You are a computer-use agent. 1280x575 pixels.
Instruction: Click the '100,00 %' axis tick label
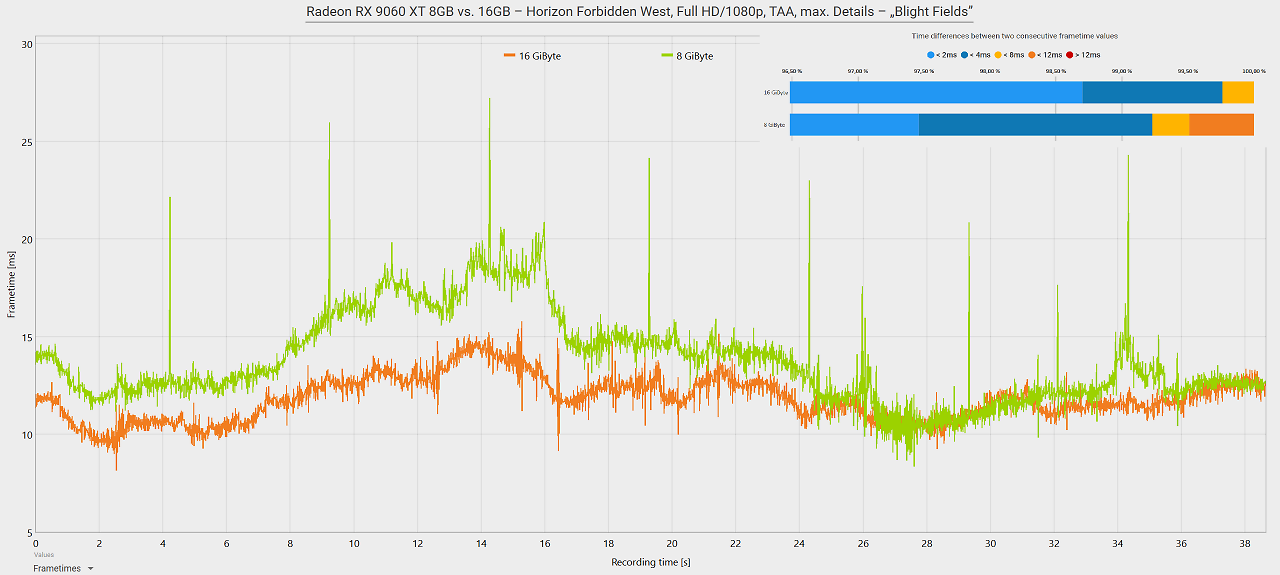[1253, 71]
